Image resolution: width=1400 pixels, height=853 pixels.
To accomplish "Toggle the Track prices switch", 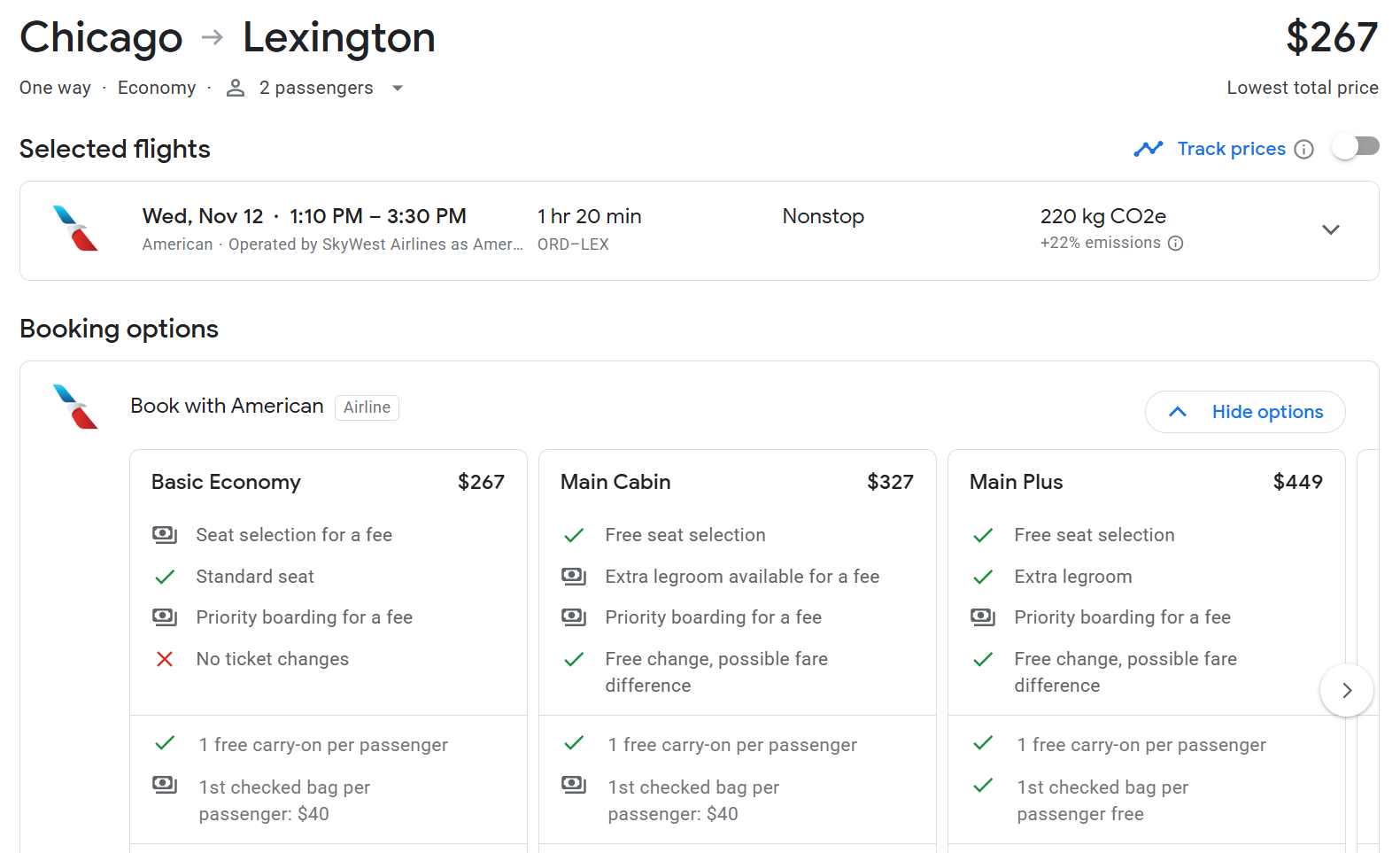I will coord(1356,147).
